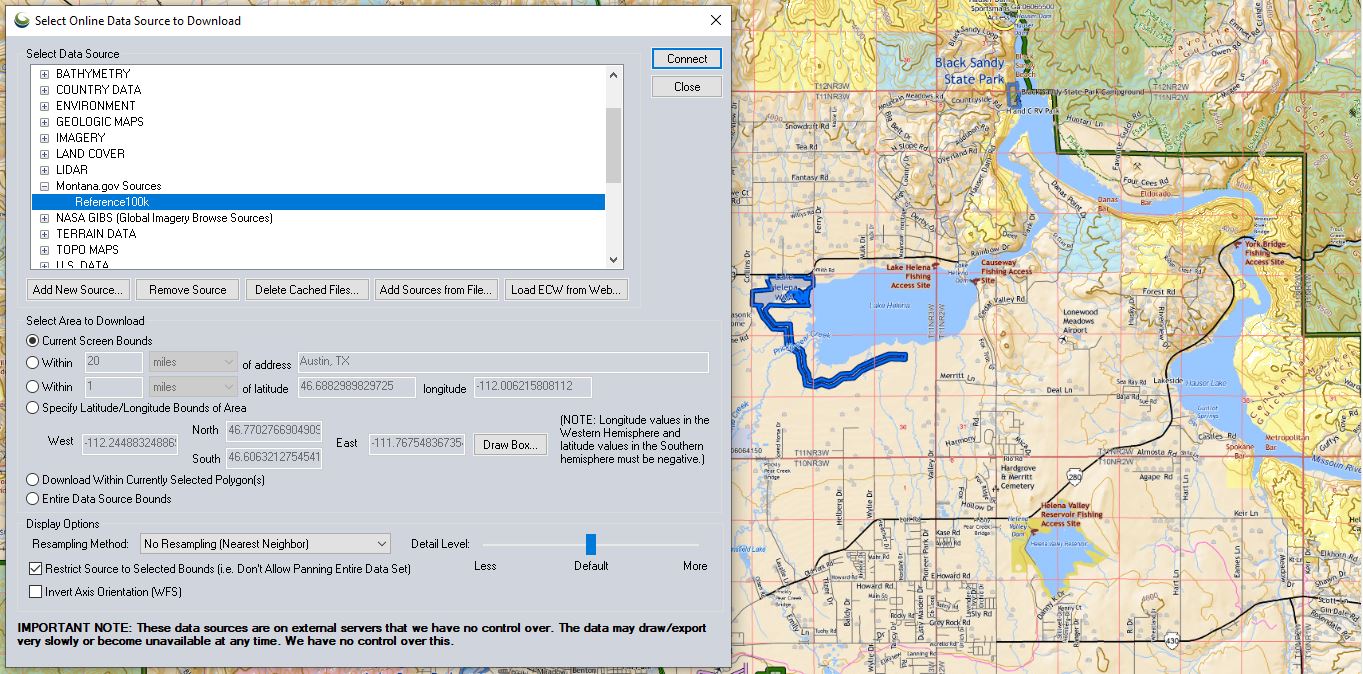Image resolution: width=1363 pixels, height=674 pixels.
Task: Select Current Screen Bounds option
Action: click(33, 341)
